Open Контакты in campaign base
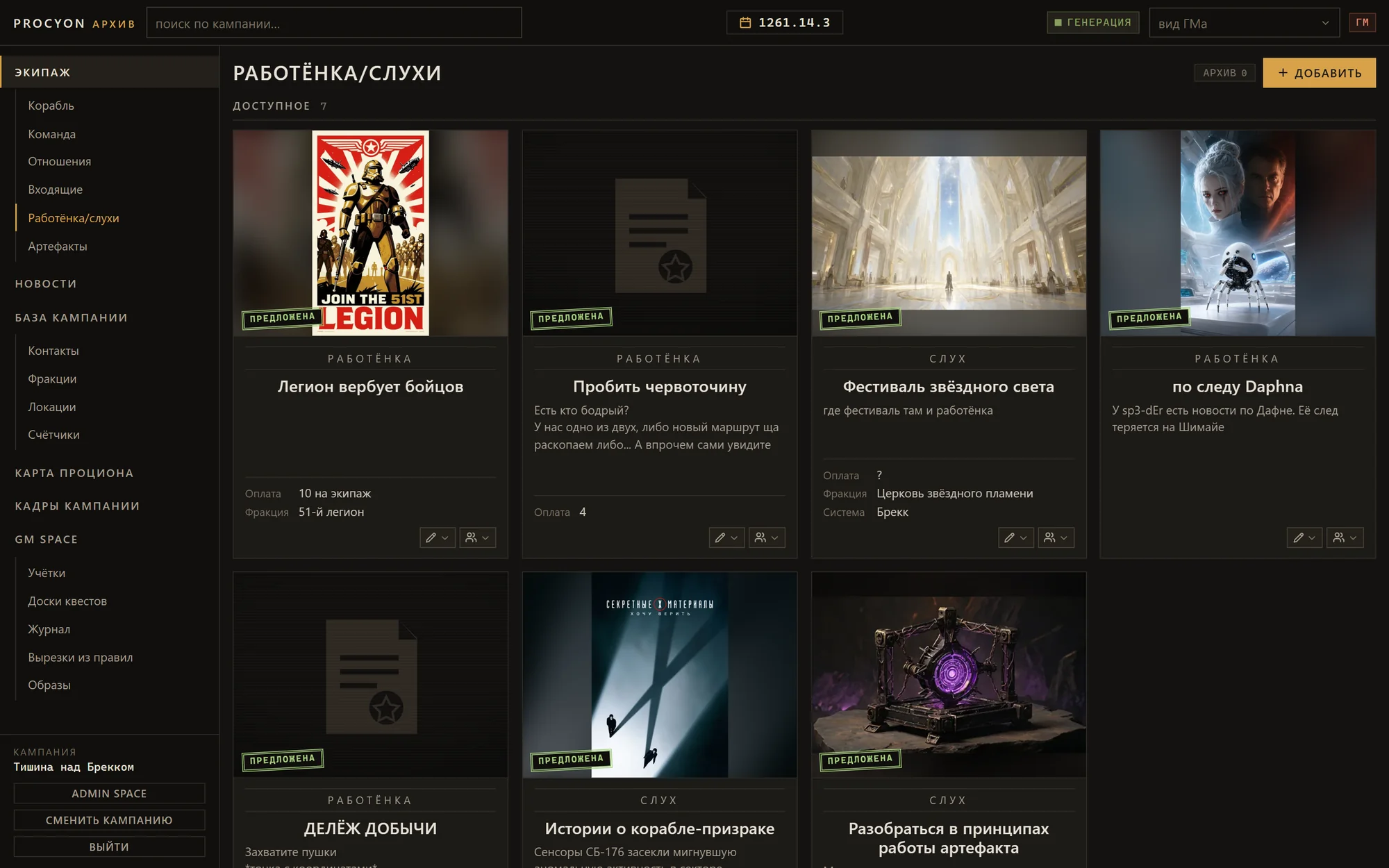 coord(53,351)
